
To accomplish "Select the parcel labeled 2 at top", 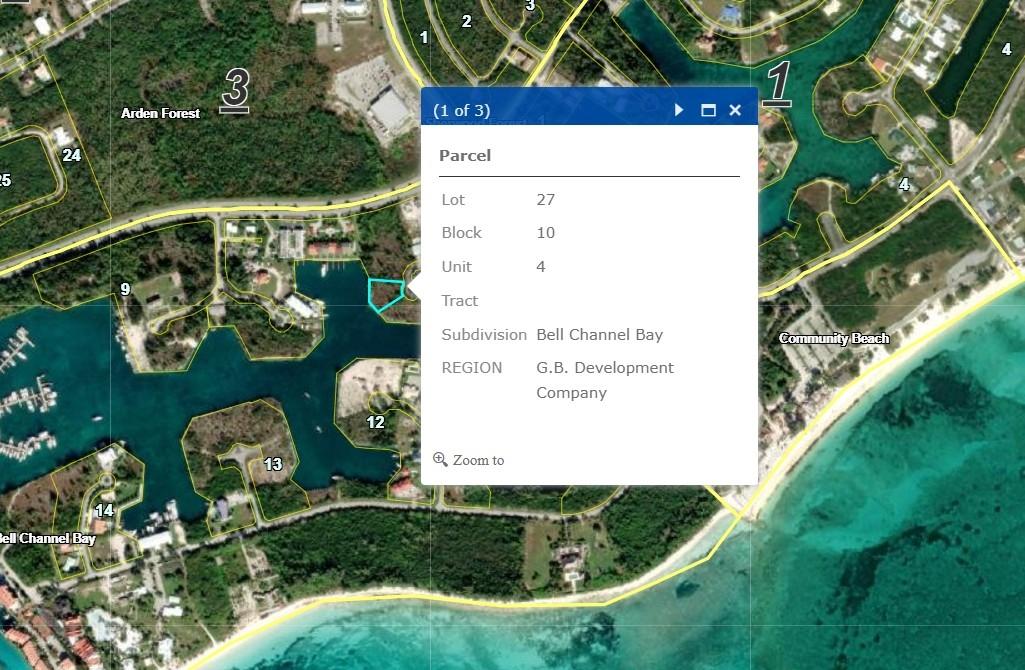I will tap(466, 21).
